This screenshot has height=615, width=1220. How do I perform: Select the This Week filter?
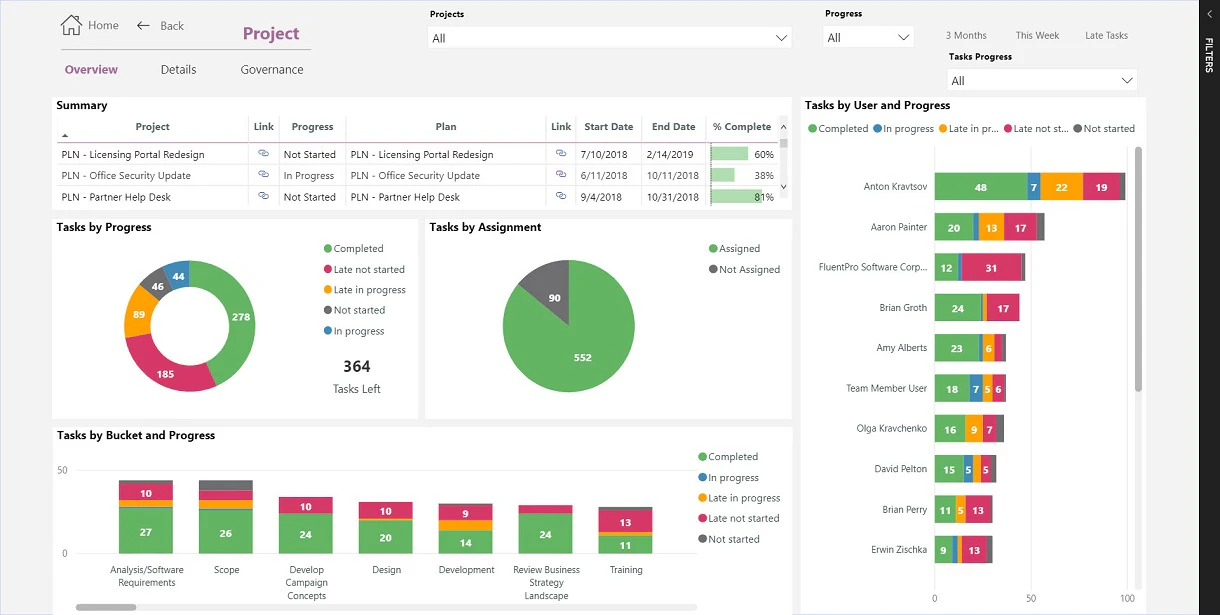coord(1037,35)
